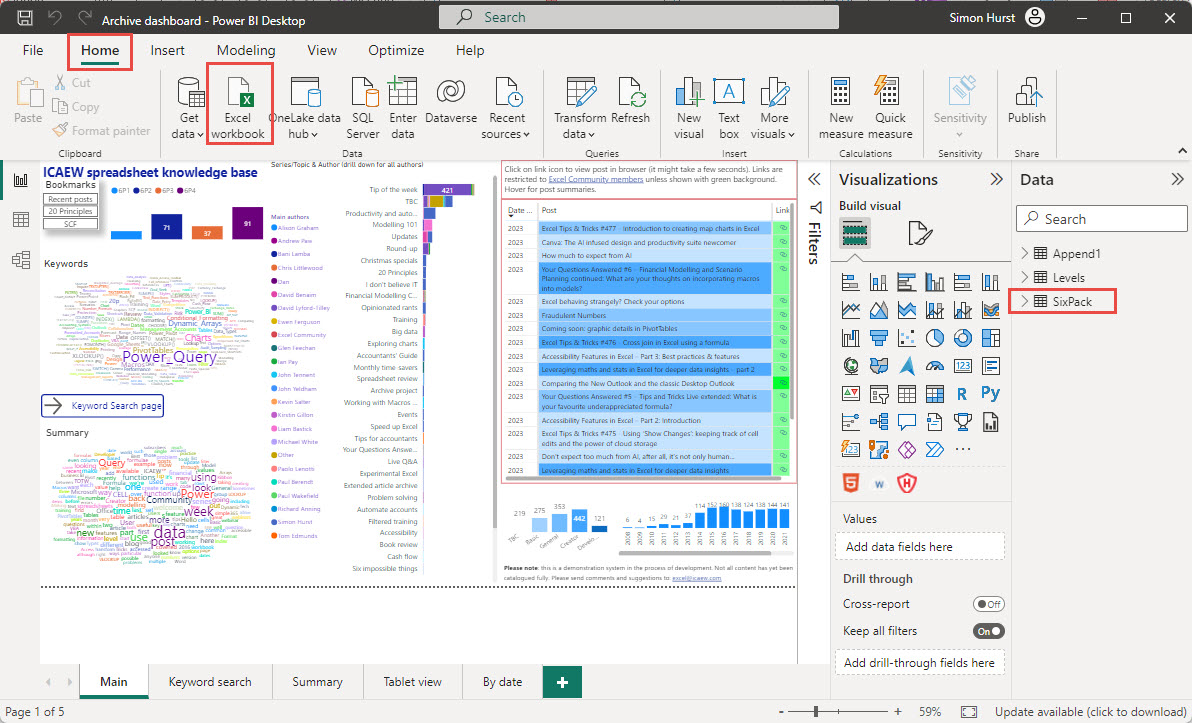Turn off Keep all filters toggle
This screenshot has width=1192, height=723.
[x=988, y=631]
